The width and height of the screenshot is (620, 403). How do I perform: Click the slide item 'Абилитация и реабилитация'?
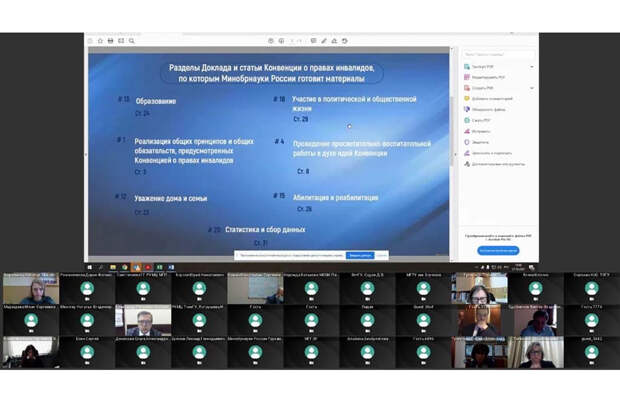[x=335, y=197]
